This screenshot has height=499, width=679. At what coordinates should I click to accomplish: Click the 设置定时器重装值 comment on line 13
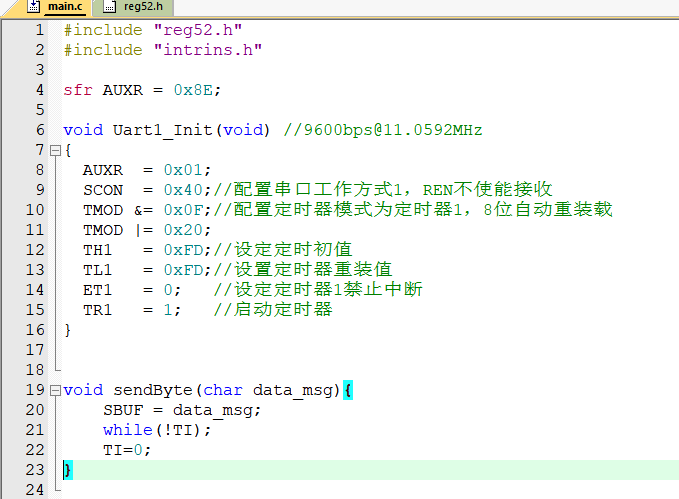303,270
